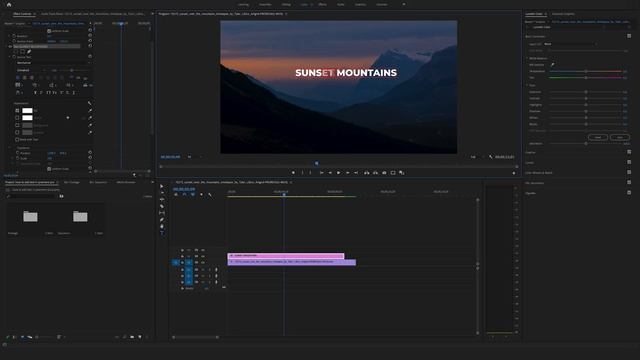Toggle Snap in the timeline
This screenshot has height=360, width=640.
(184, 195)
